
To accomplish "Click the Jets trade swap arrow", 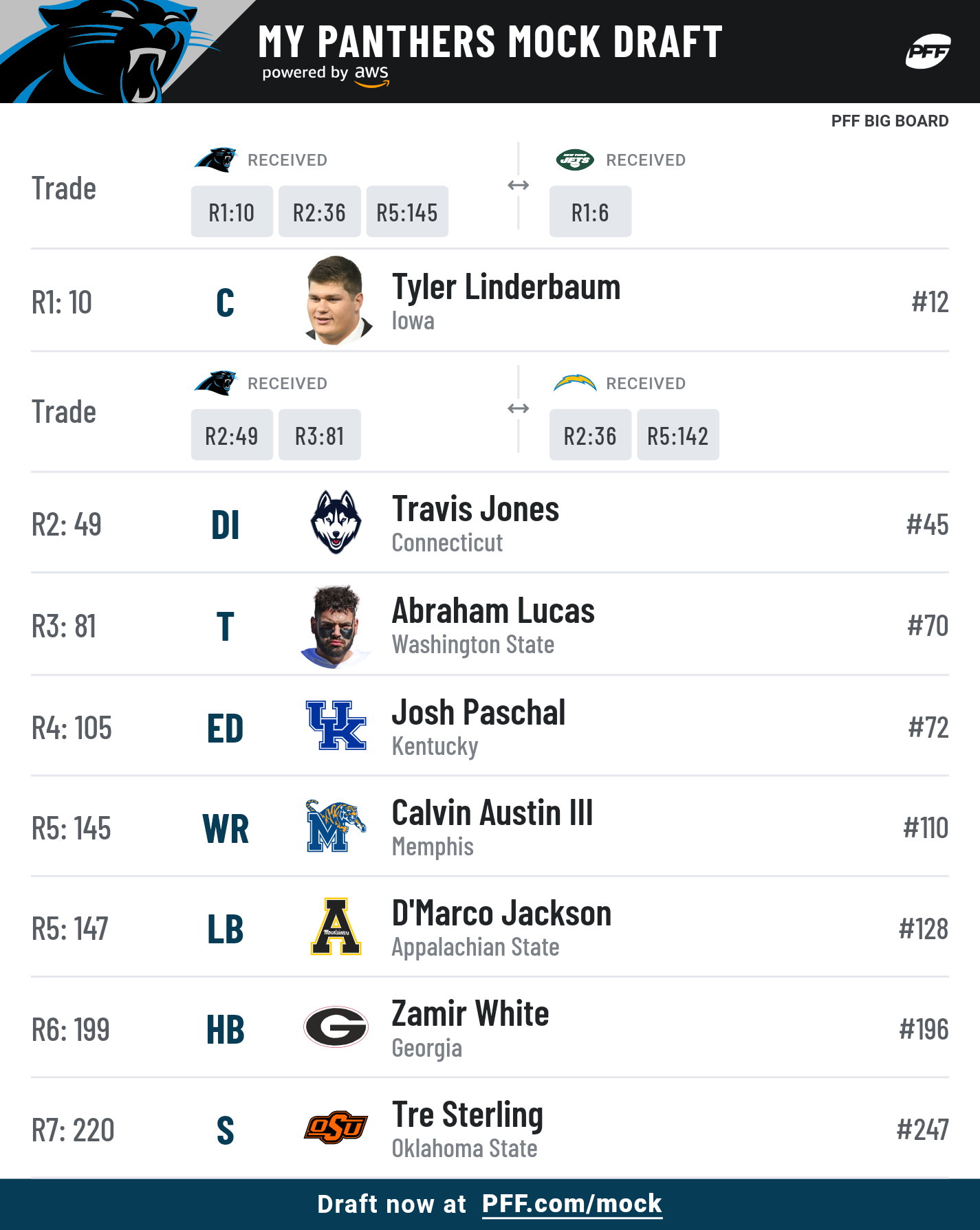I will click(518, 185).
